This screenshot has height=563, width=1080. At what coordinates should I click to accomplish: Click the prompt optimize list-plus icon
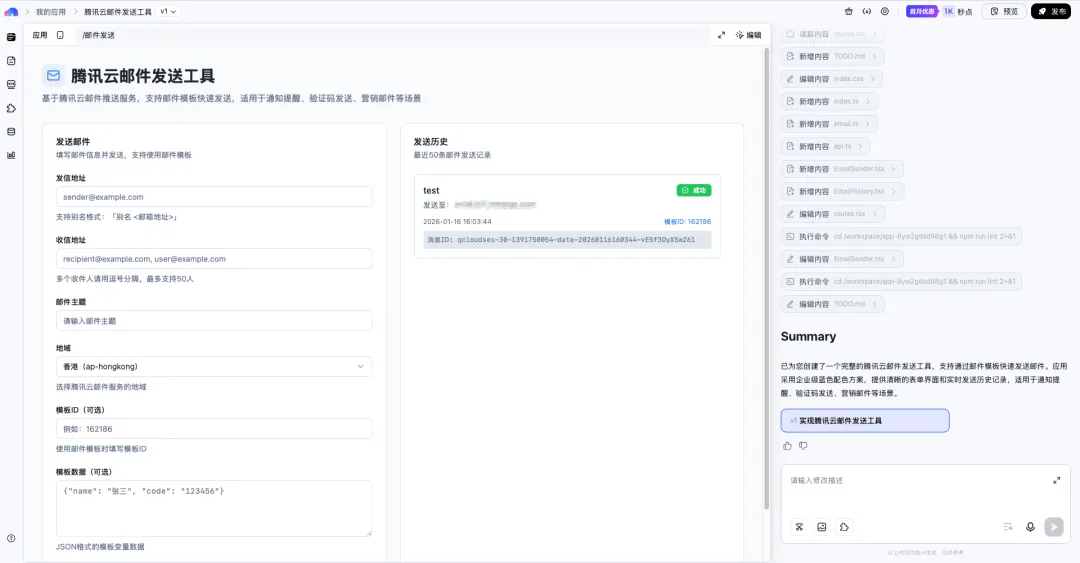(x=1008, y=527)
